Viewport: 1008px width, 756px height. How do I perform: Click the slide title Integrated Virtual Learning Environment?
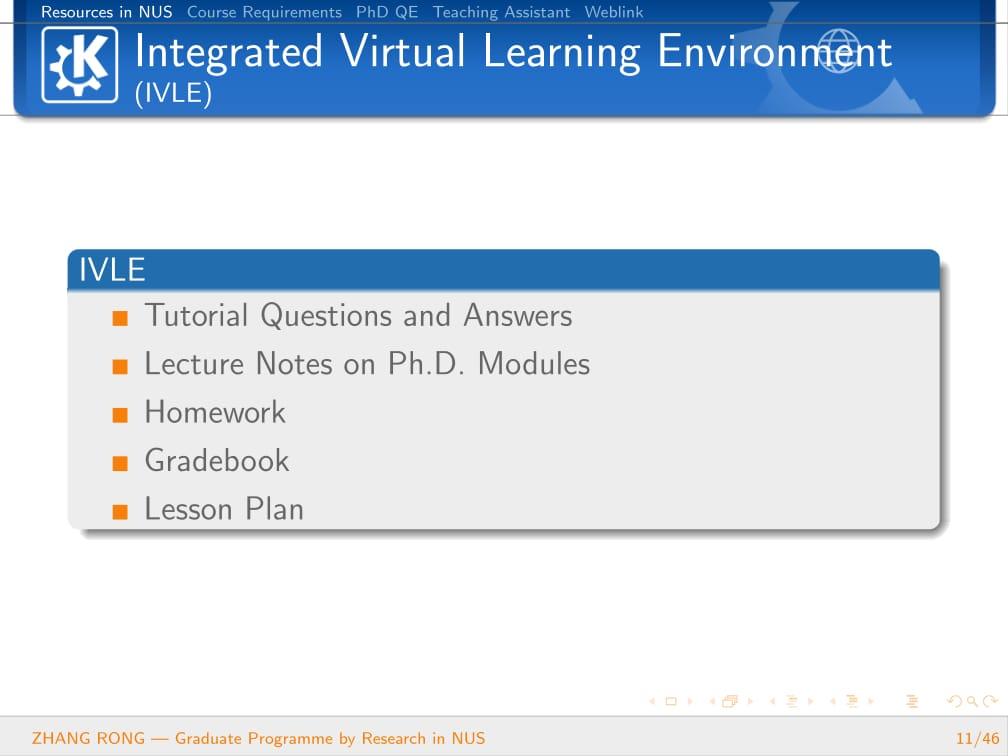513,51
